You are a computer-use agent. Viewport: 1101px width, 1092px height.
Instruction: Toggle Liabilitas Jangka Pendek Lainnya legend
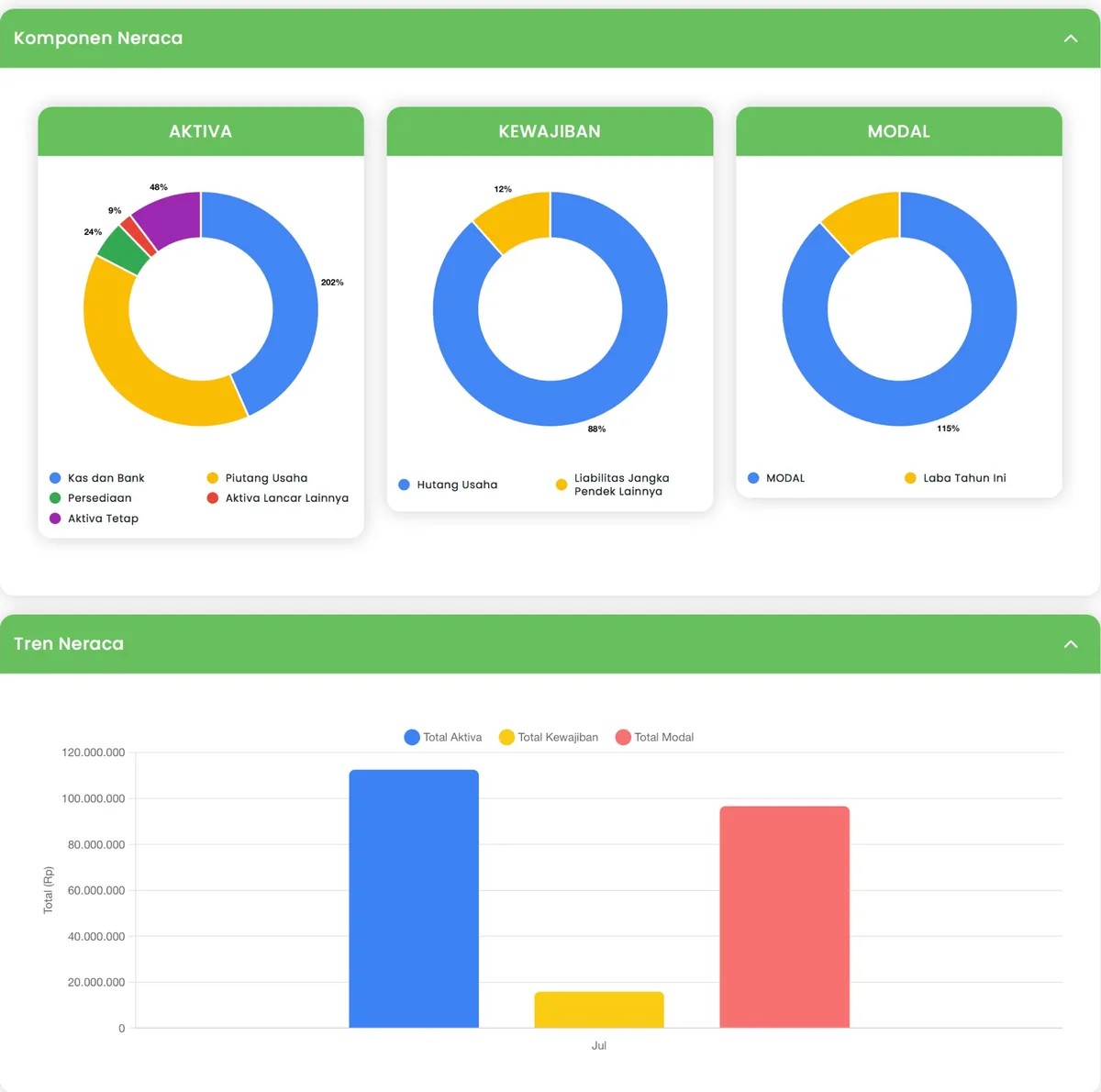613,485
